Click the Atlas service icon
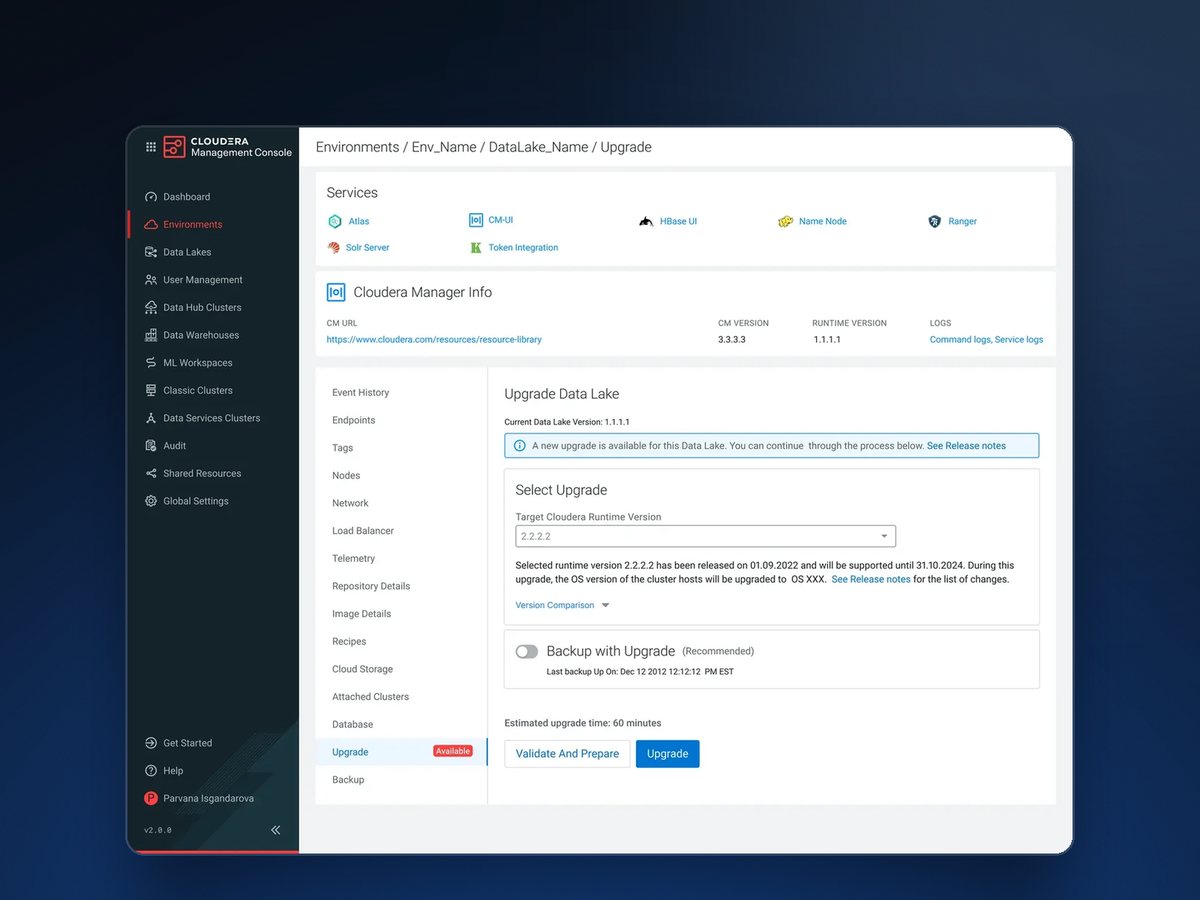 (x=335, y=222)
